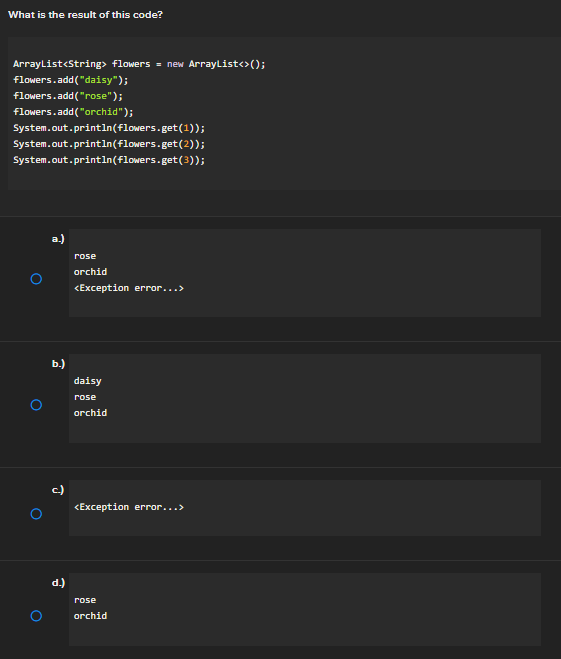Click the println flowers.get(3) code line

tap(109, 160)
